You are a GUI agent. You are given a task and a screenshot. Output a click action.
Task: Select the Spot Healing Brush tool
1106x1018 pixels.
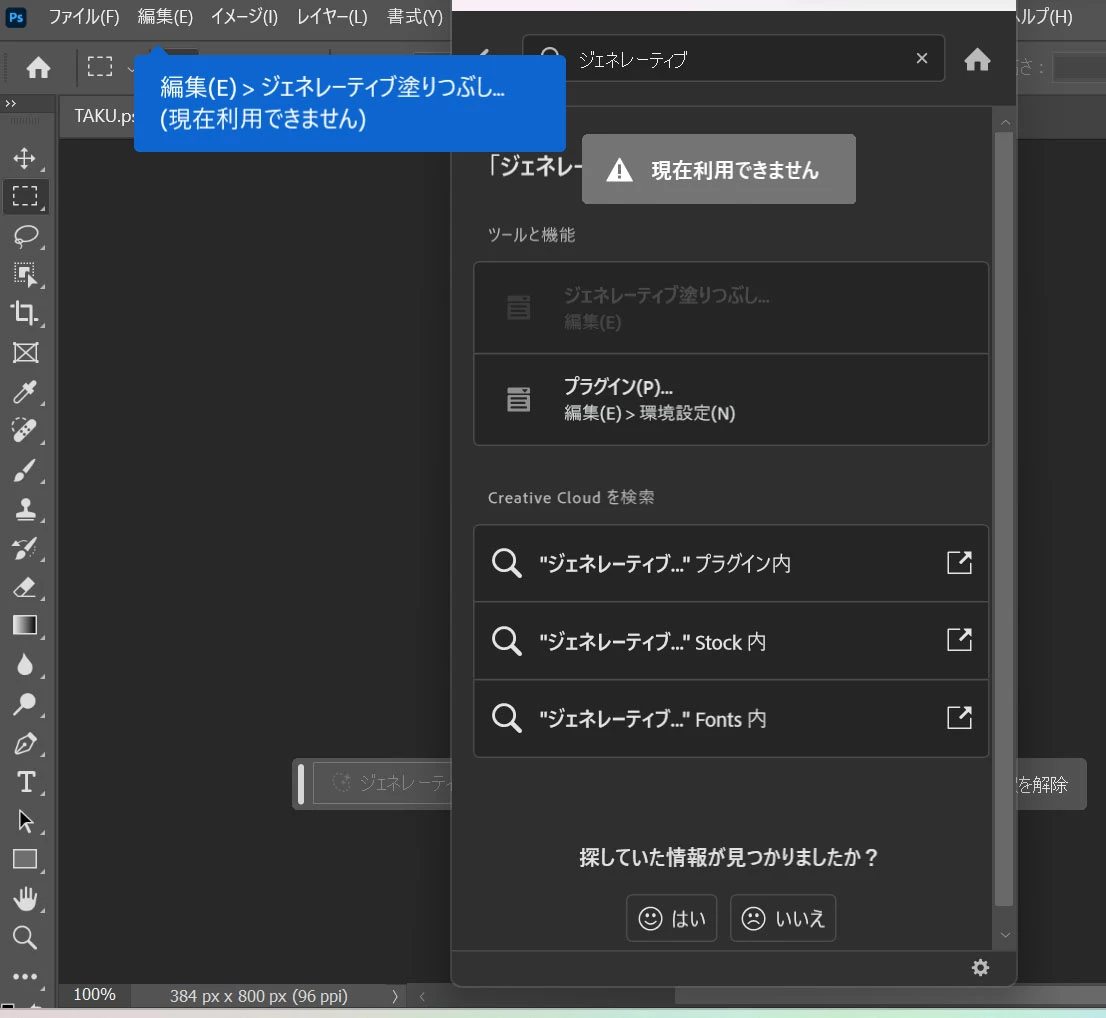[x=25, y=430]
